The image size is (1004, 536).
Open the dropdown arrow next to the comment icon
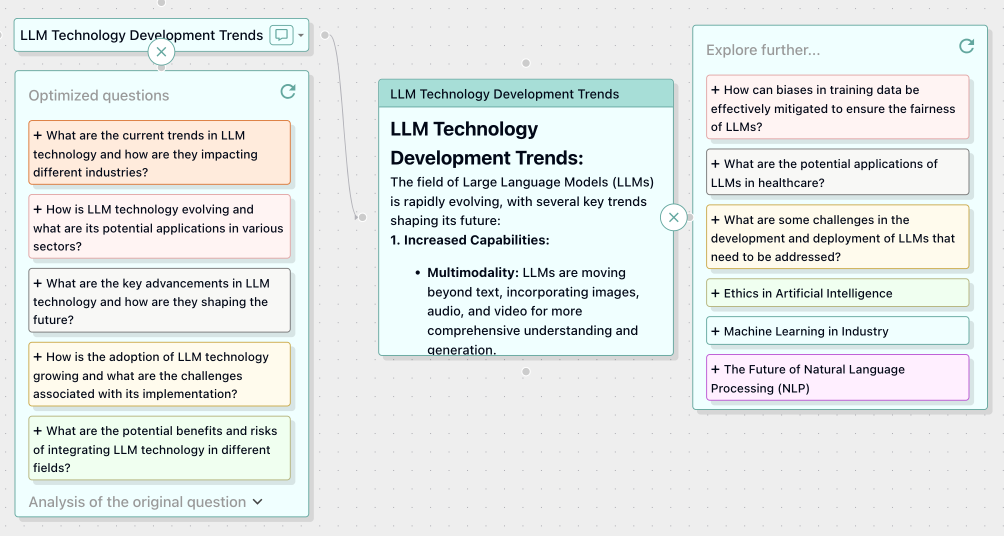tap(301, 36)
